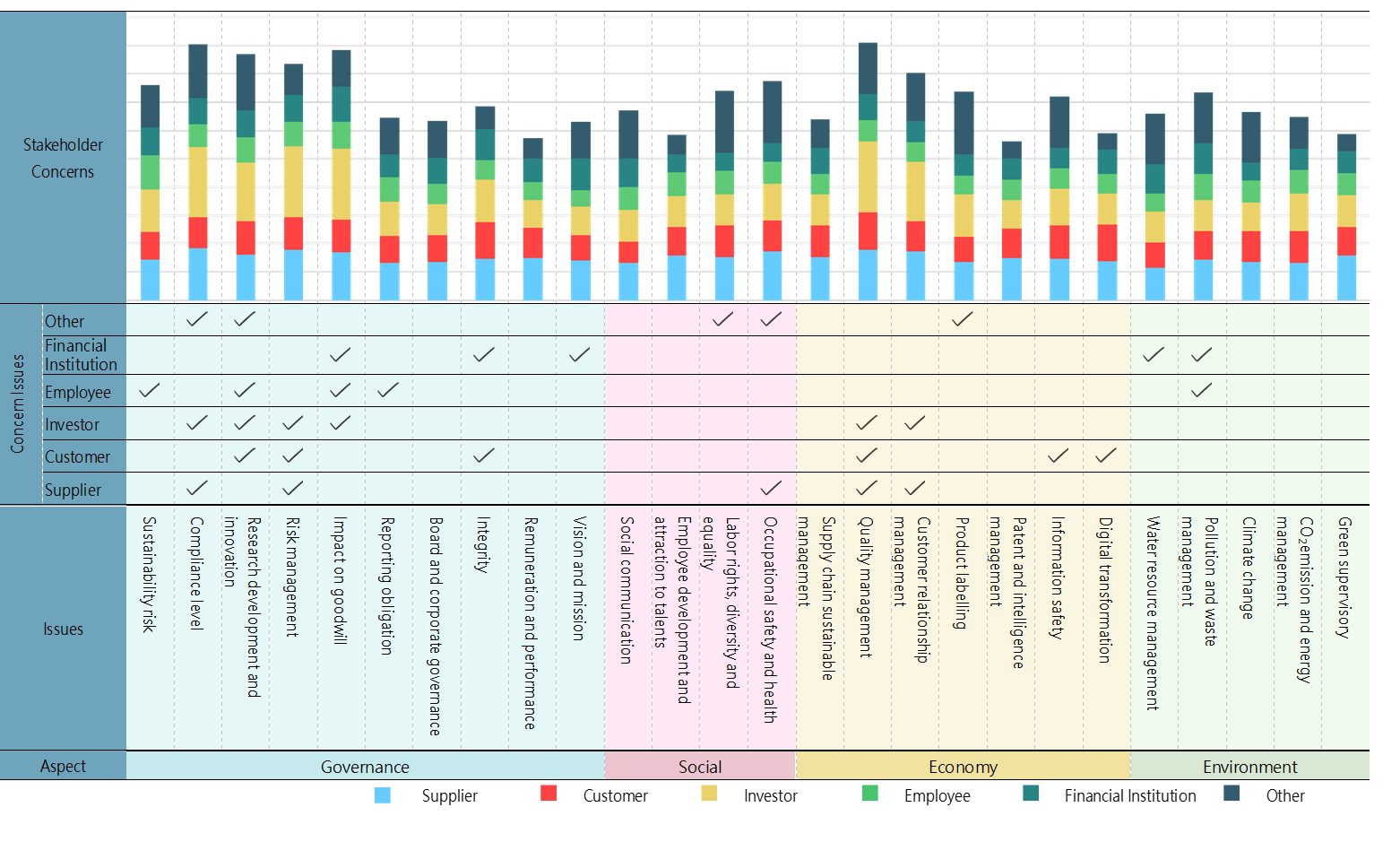Click Customer checkmark under Digital transformation
The height and width of the screenshot is (842, 1400).
point(1106,456)
